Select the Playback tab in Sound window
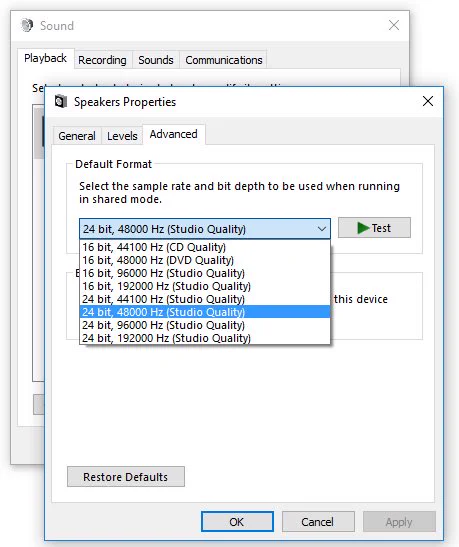 tap(45, 58)
